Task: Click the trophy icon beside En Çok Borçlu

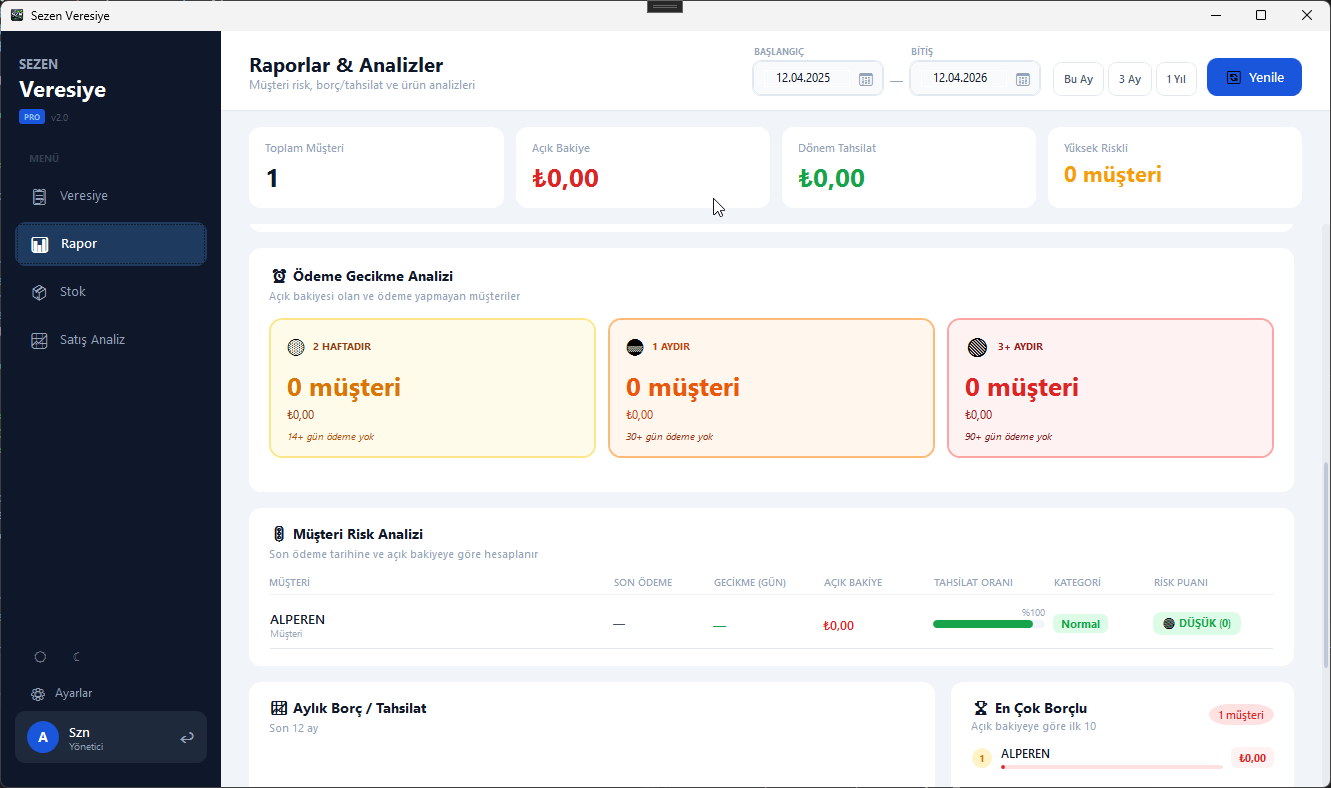Action: coord(981,708)
